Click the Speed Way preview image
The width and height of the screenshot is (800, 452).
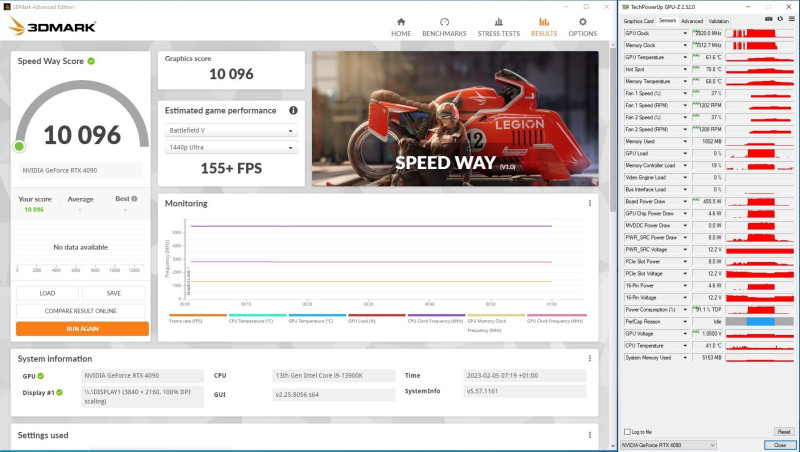pyautogui.click(x=455, y=118)
